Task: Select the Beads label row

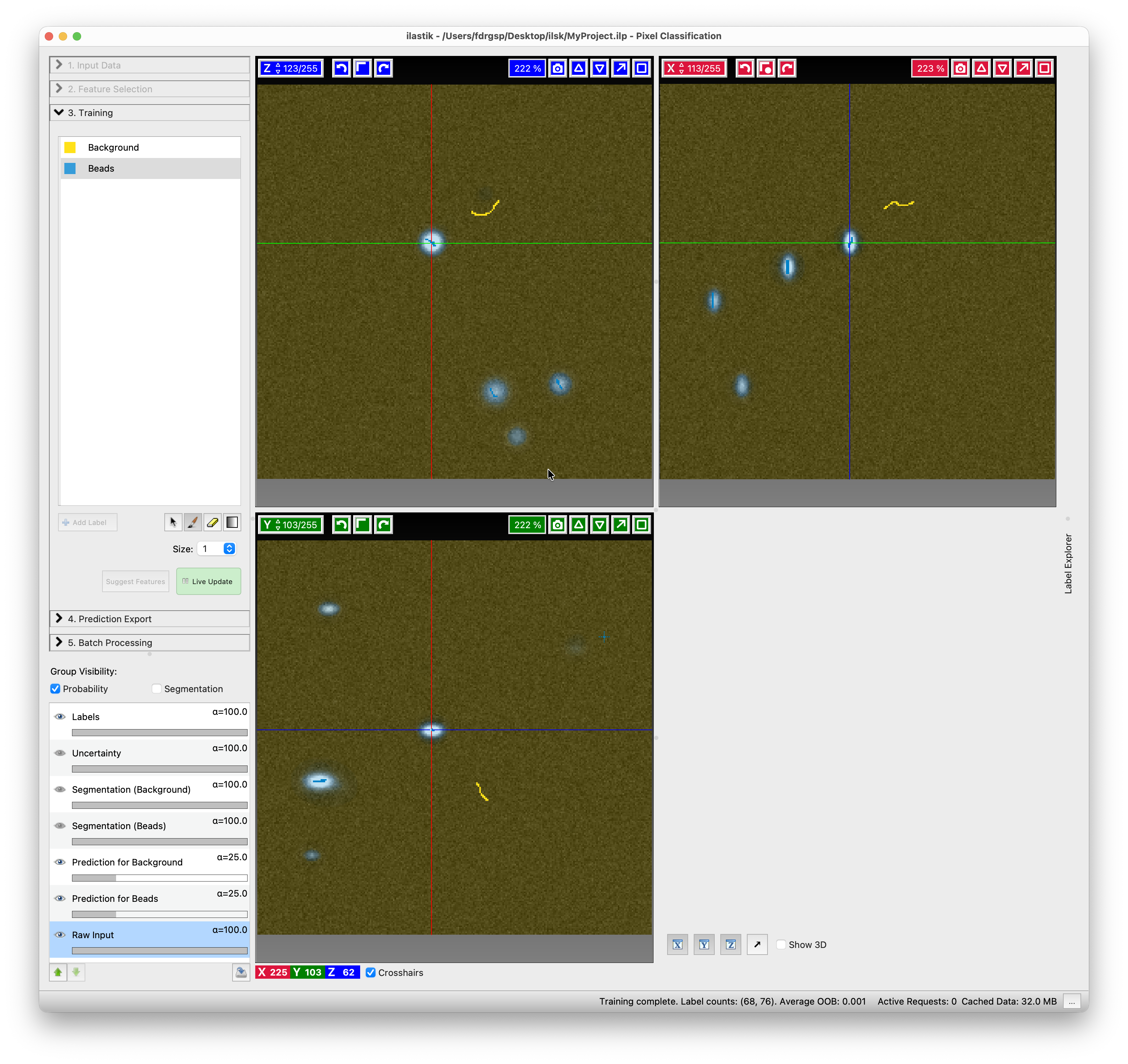Action: [150, 168]
